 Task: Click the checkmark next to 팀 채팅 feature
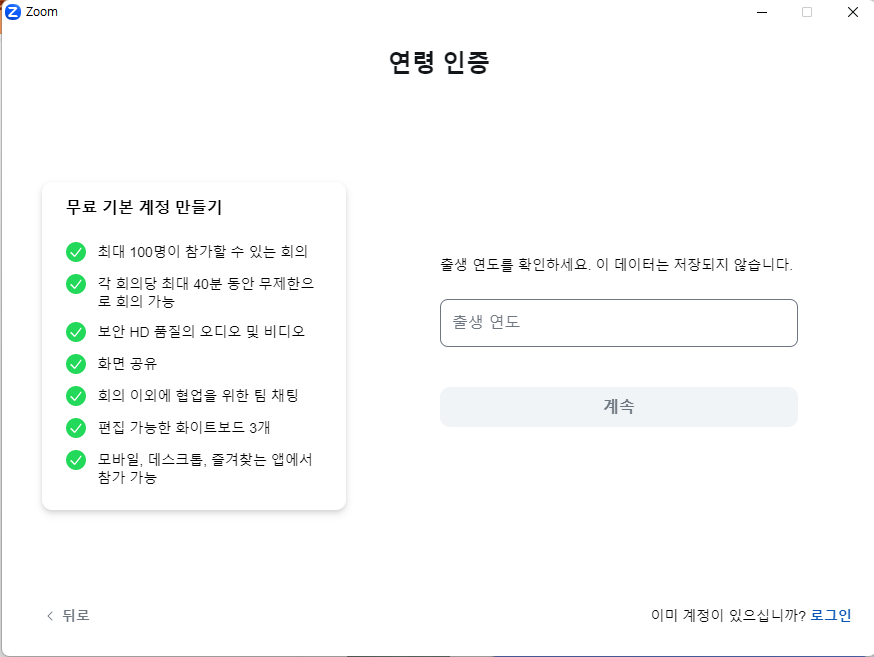76,395
